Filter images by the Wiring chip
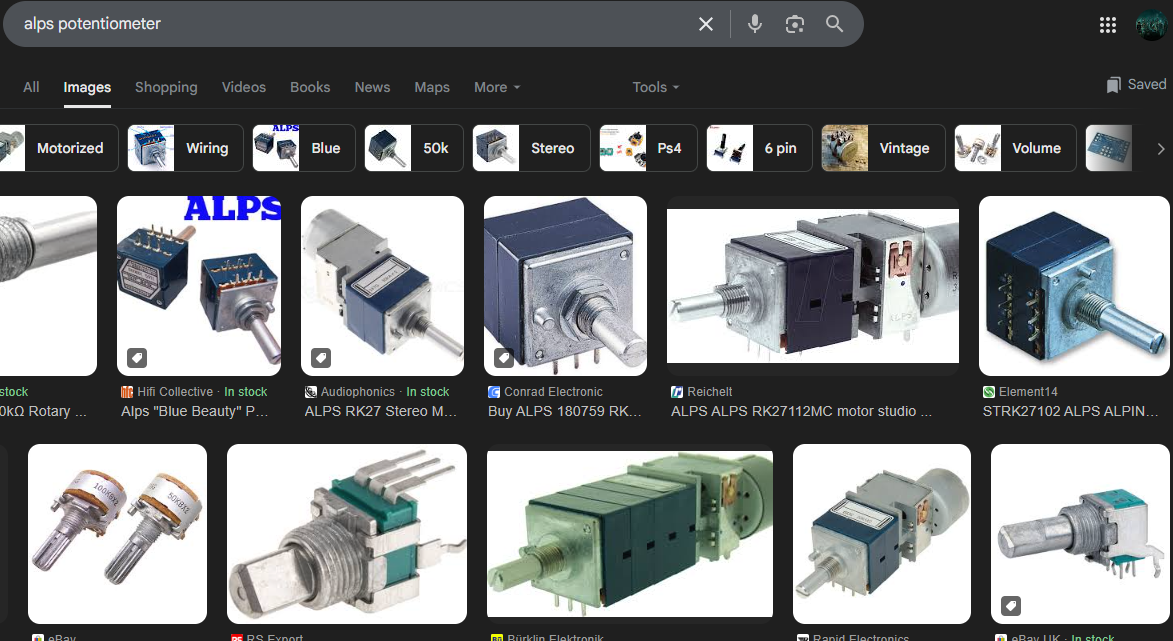 click(x=186, y=148)
